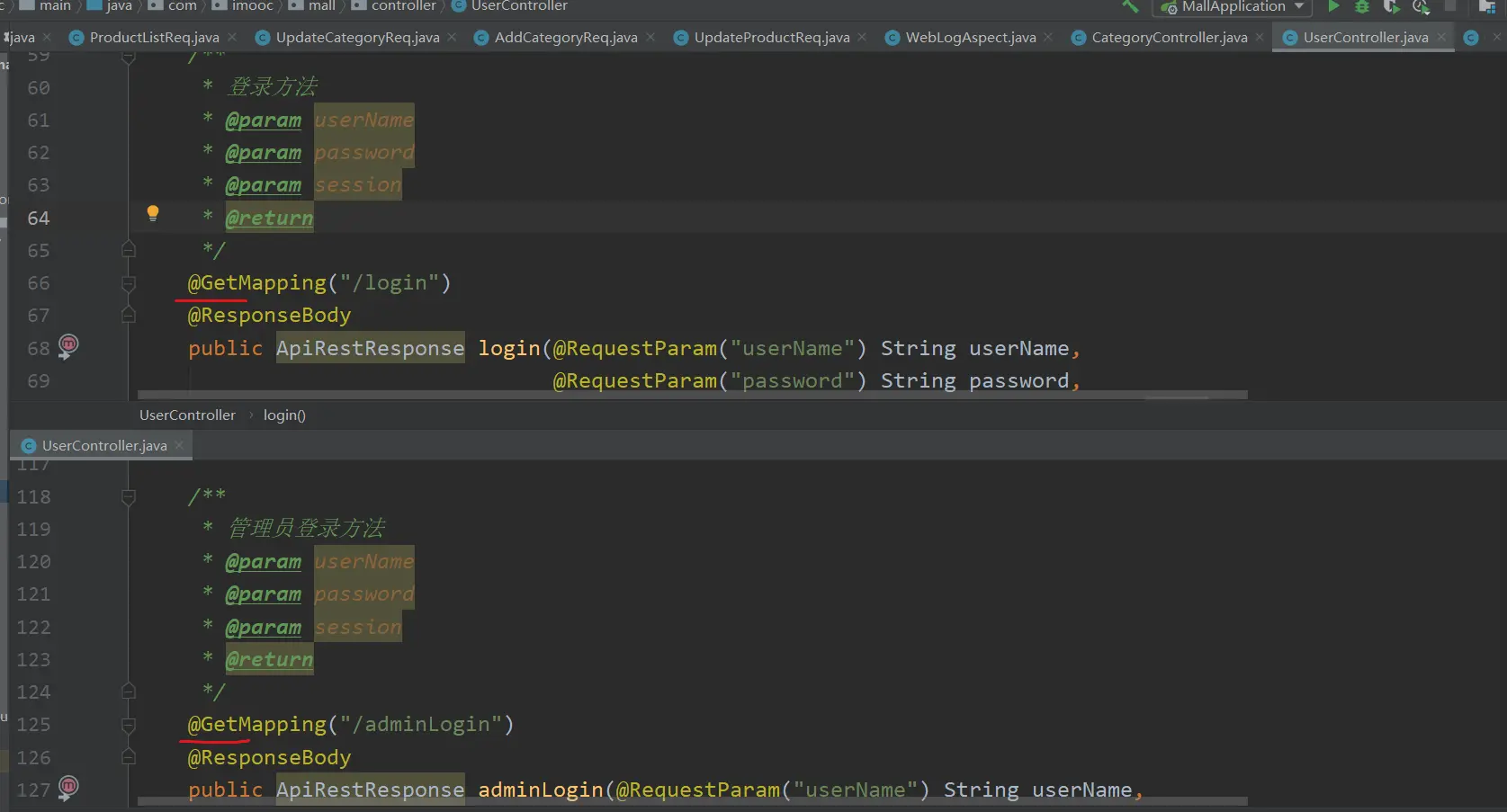1507x812 pixels.
Task: Start debugging with the bug icon
Action: 1362,6
